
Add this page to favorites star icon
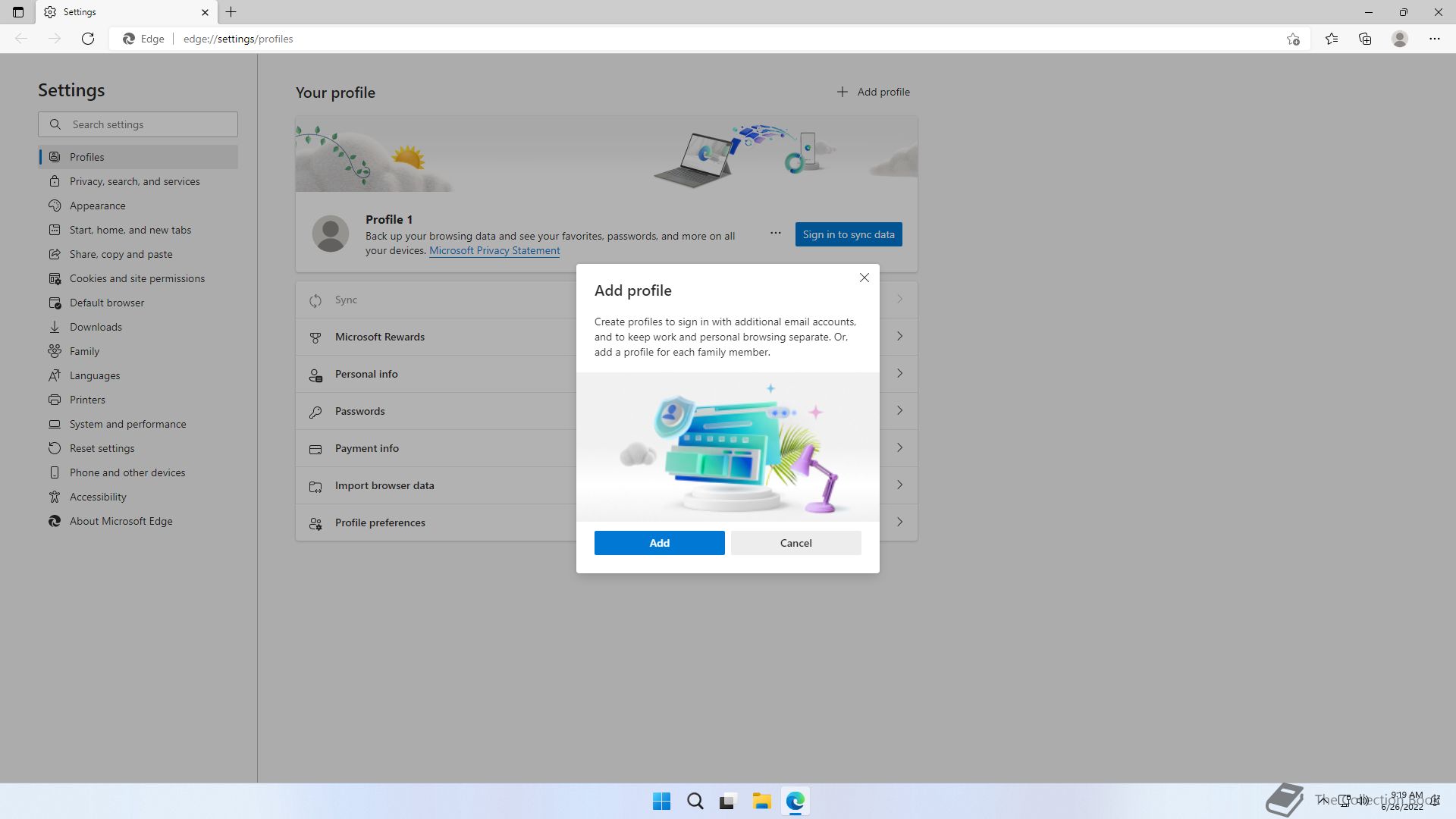coord(1293,39)
